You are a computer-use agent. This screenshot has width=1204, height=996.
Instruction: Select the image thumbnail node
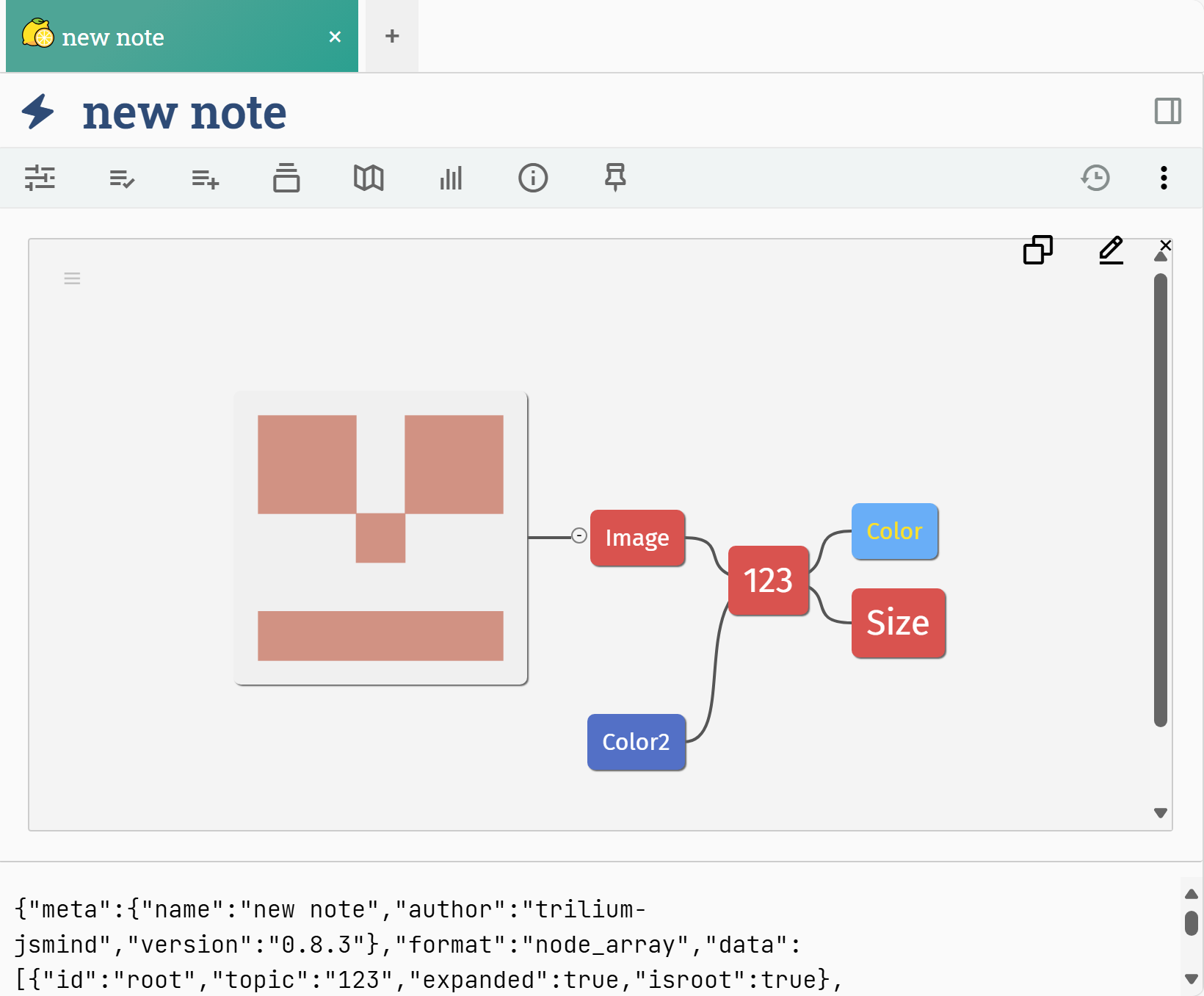click(x=380, y=538)
